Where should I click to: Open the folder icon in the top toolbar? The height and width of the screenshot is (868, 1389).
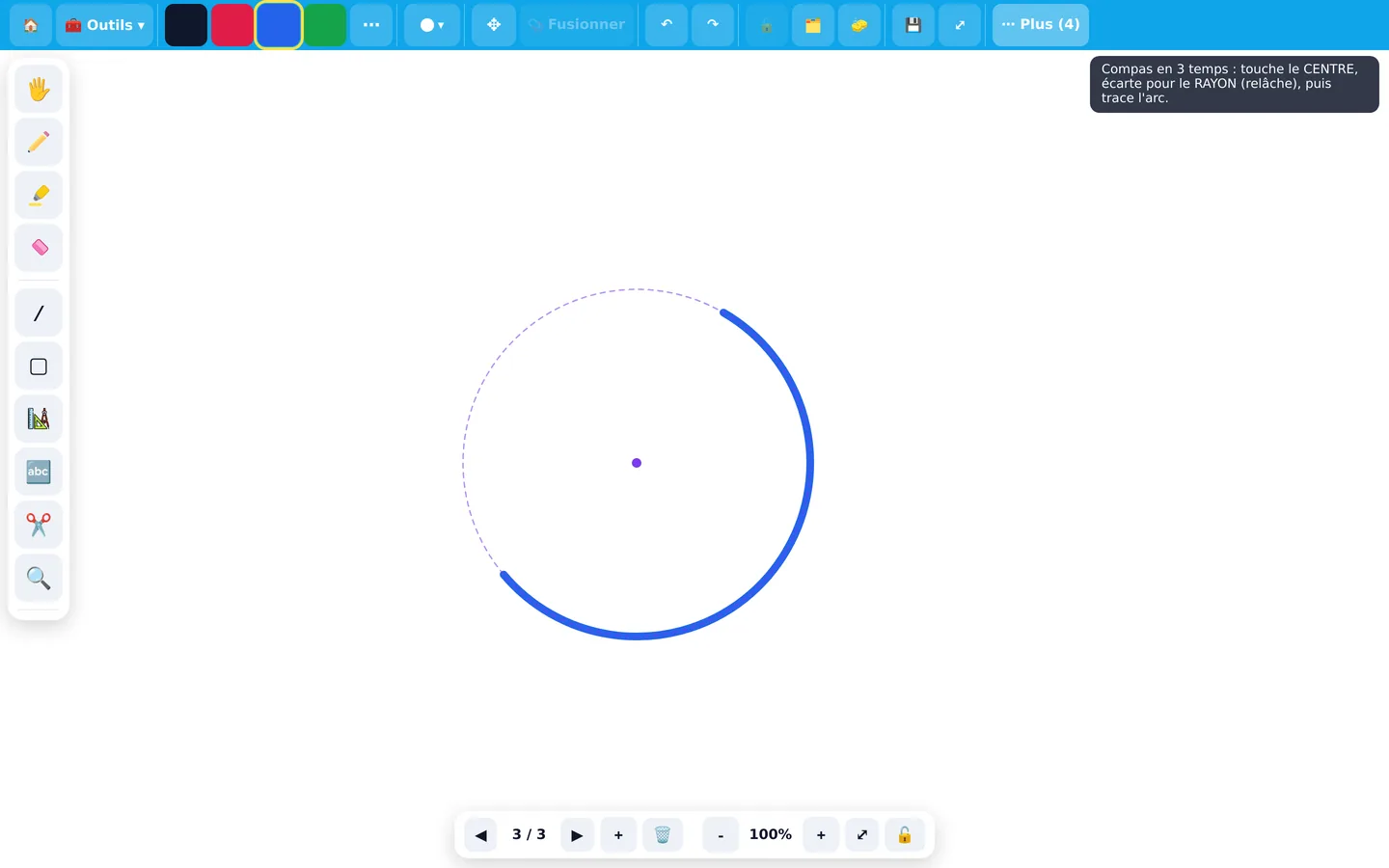tap(813, 25)
